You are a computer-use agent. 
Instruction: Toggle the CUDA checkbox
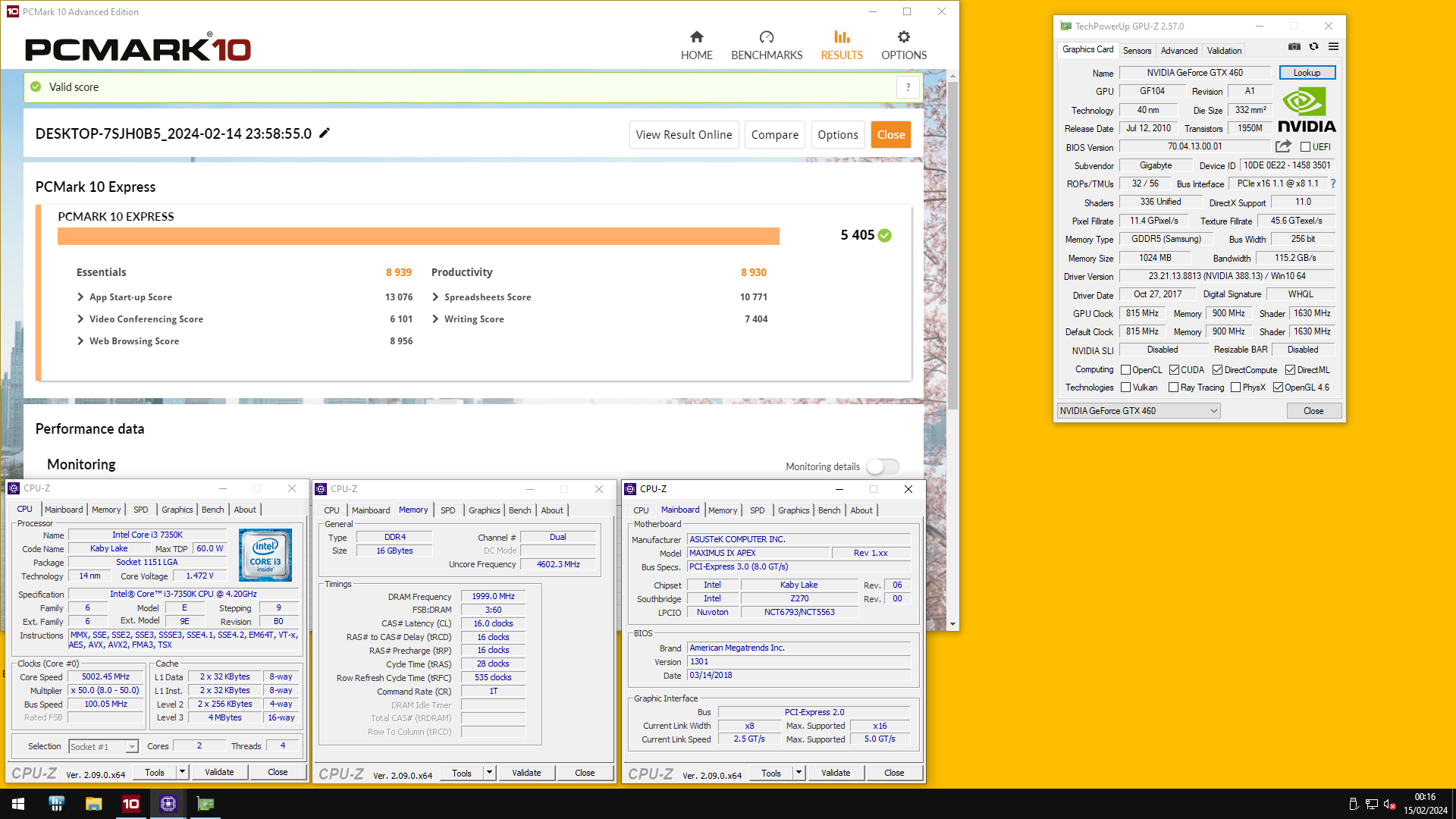coord(1174,370)
